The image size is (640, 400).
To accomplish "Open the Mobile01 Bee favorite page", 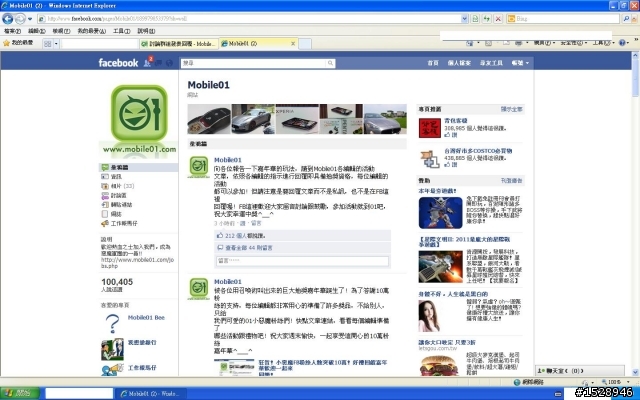I will pyautogui.click(x=146, y=318).
